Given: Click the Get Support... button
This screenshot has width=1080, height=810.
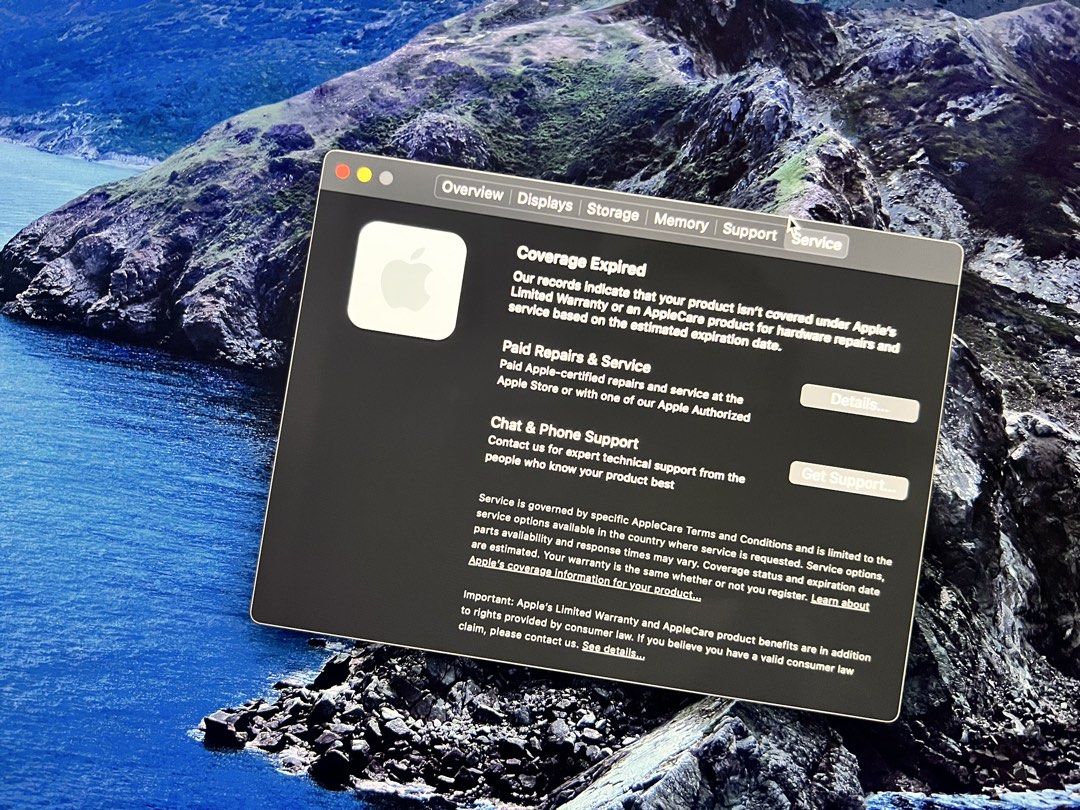Looking at the screenshot, I should [x=849, y=479].
